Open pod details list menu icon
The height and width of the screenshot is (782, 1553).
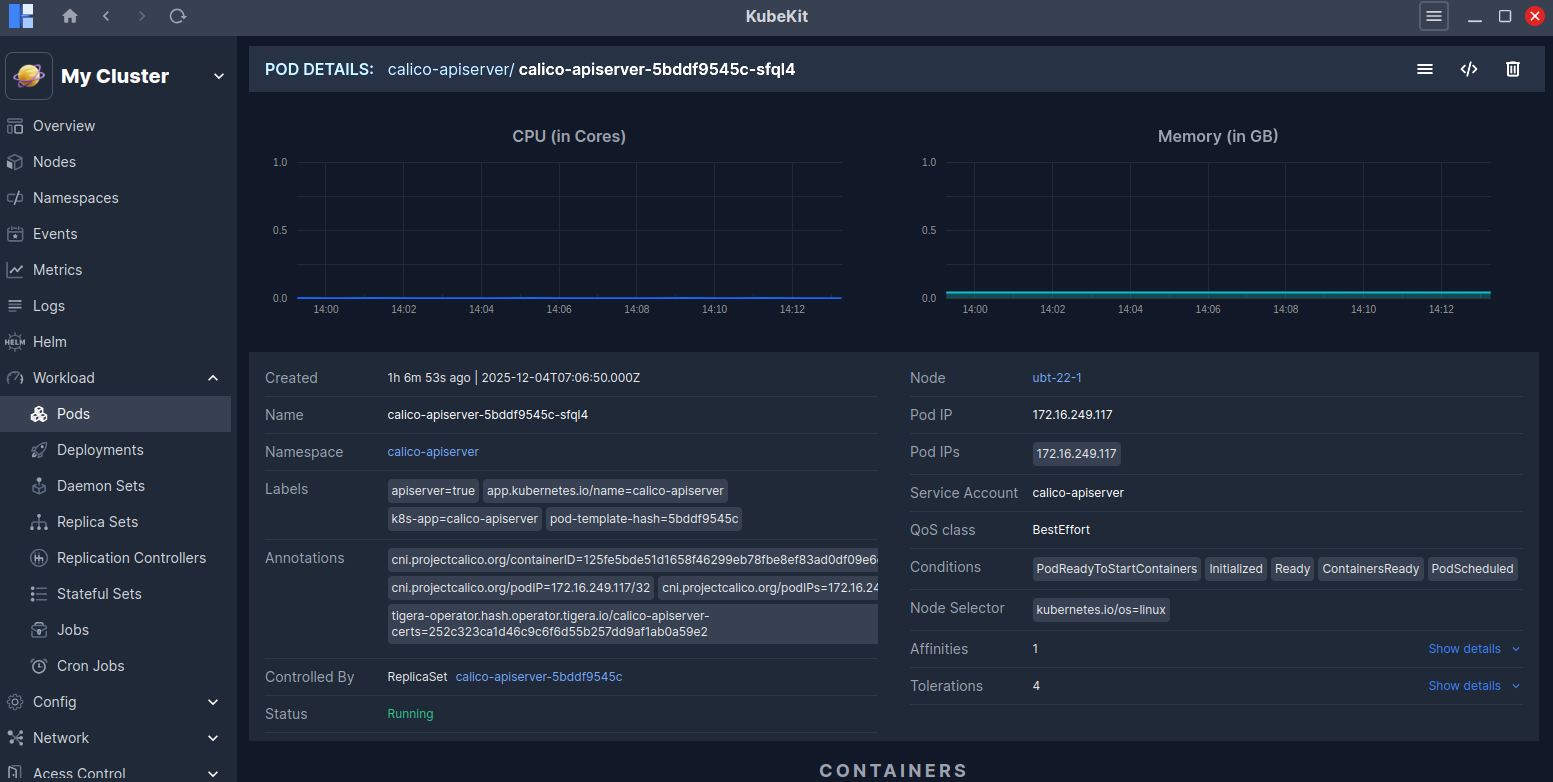1424,69
